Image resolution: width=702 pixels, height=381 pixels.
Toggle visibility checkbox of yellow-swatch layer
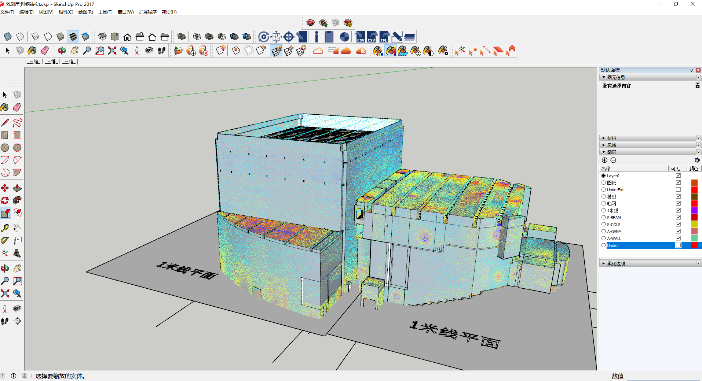click(678, 224)
